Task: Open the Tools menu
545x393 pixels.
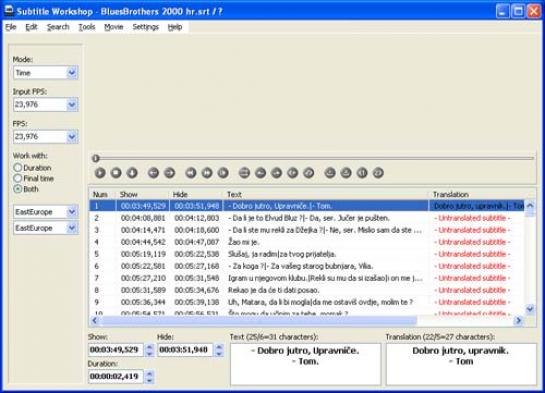Action: point(87,27)
